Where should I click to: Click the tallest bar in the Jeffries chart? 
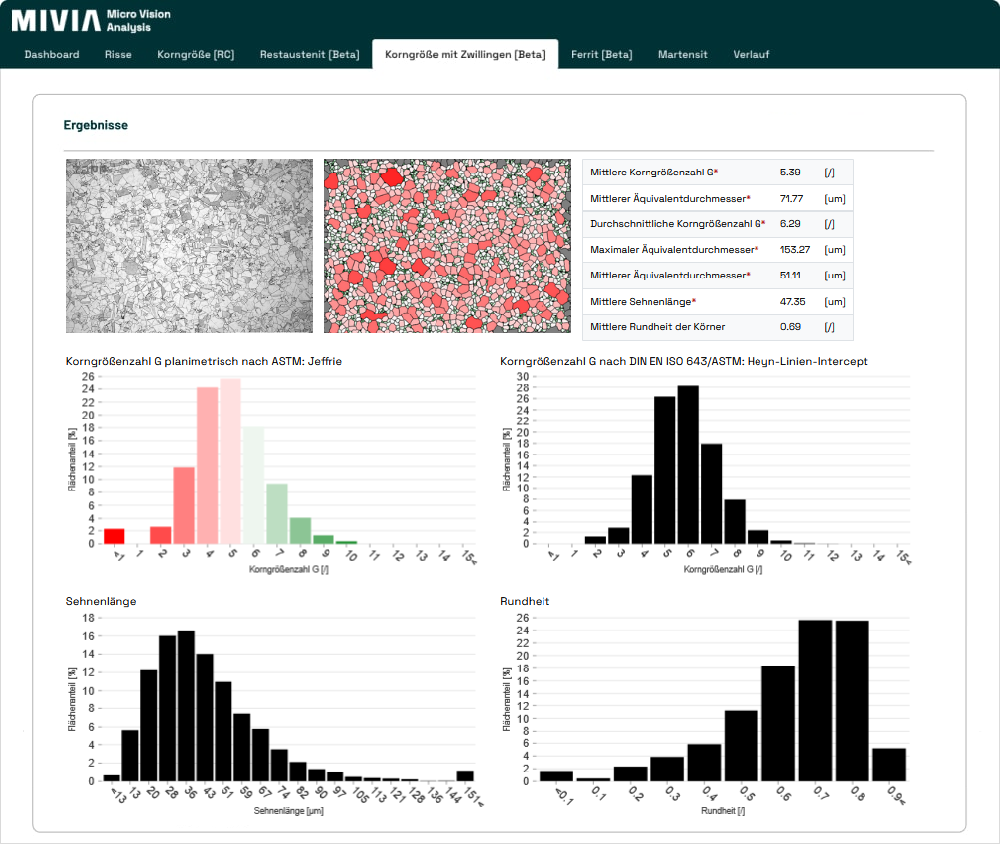(x=231, y=462)
